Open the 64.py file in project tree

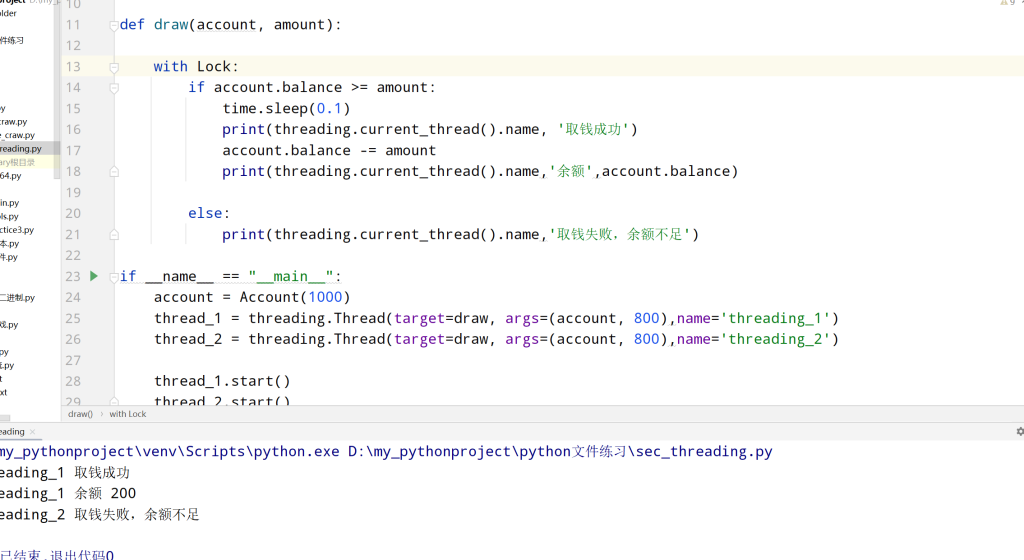coord(10,175)
